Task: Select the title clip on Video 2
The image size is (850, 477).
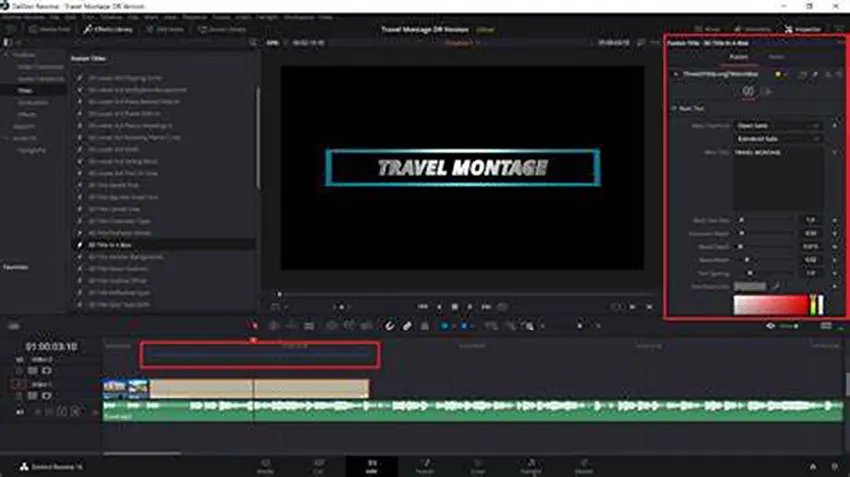Action: click(x=260, y=356)
